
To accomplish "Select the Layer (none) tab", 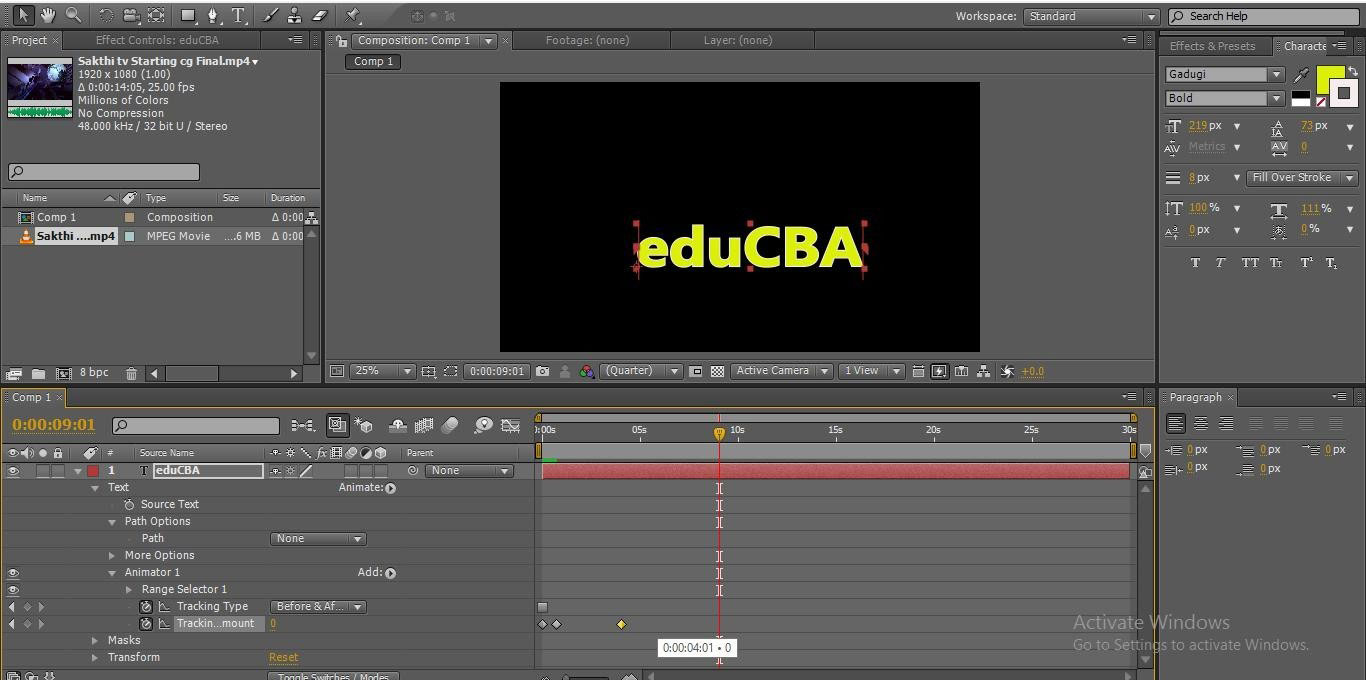I will click(737, 40).
